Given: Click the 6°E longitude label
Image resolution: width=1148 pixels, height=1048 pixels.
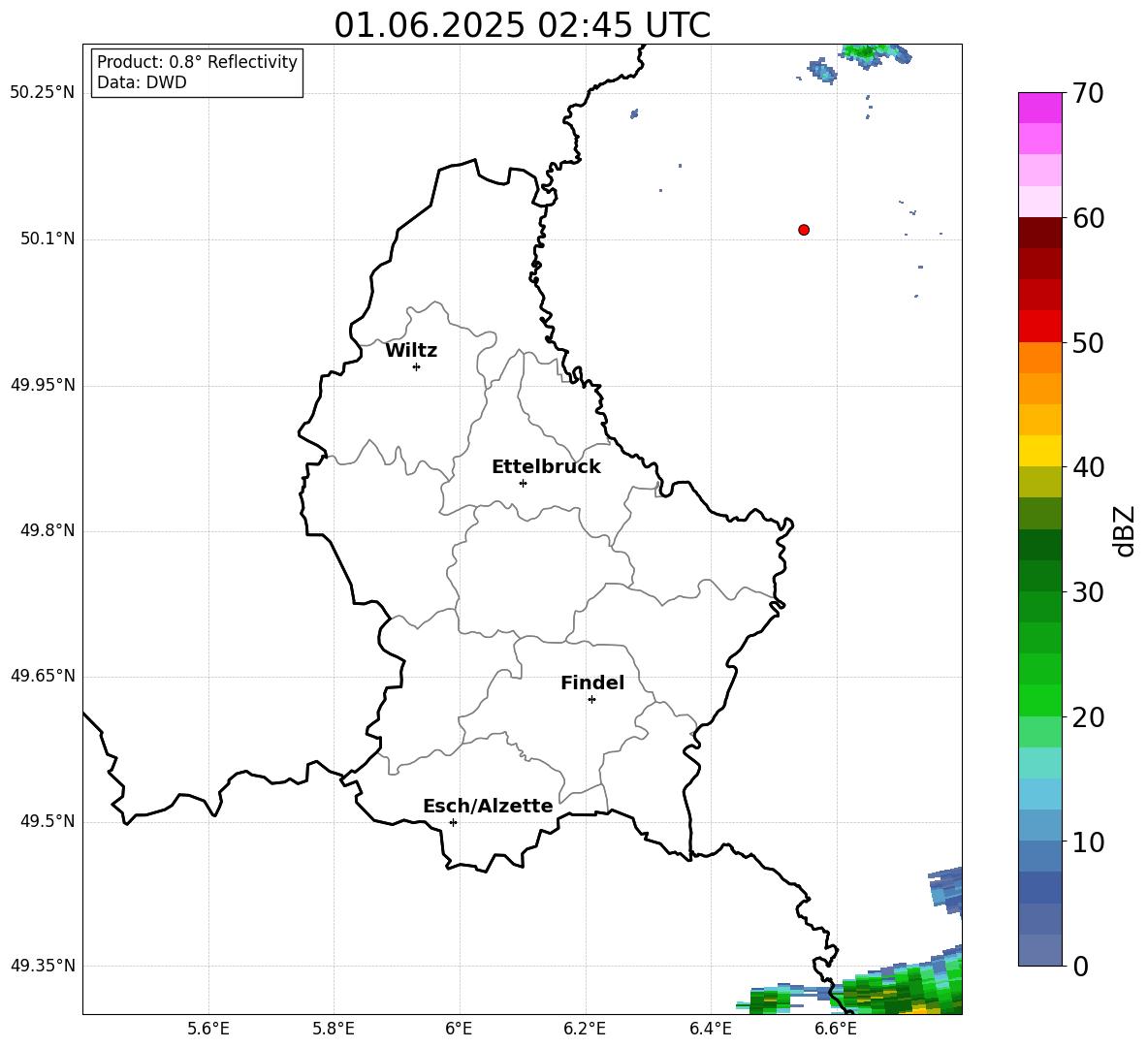Looking at the screenshot, I should pyautogui.click(x=459, y=1029).
